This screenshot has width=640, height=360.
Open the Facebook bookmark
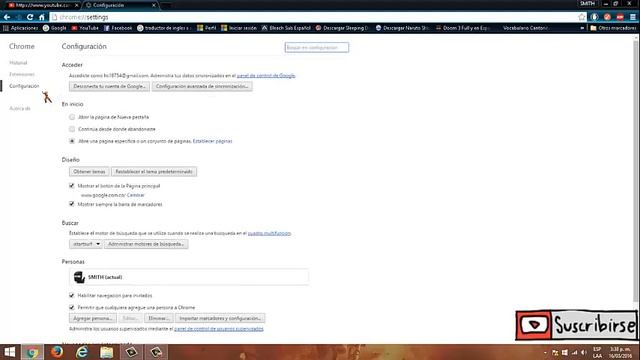(x=118, y=28)
